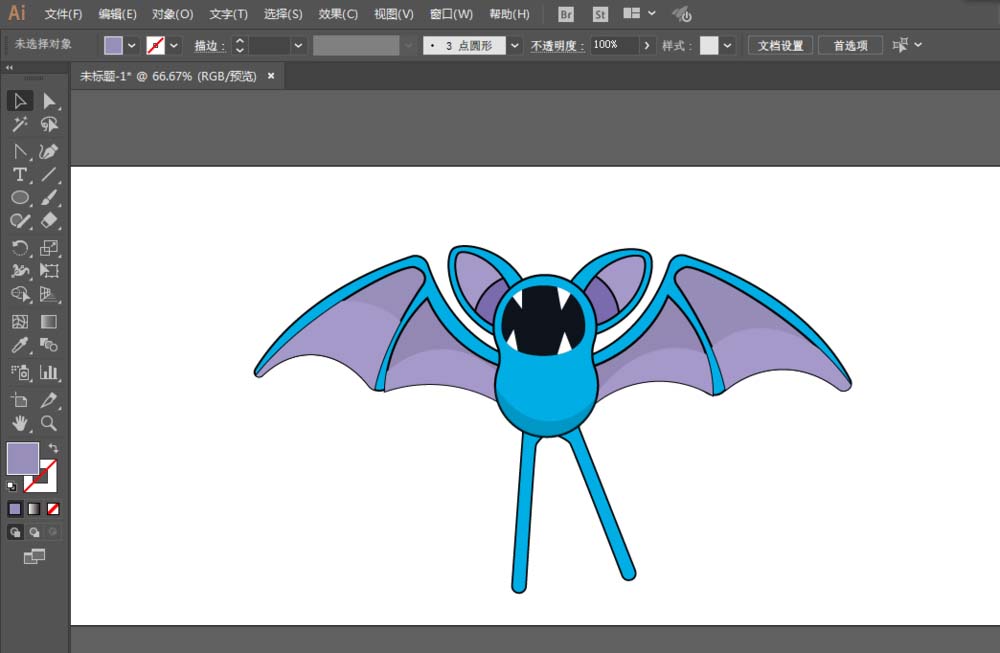Select the Shaper tool
Image resolution: width=1000 pixels, height=653 pixels.
[x=20, y=221]
